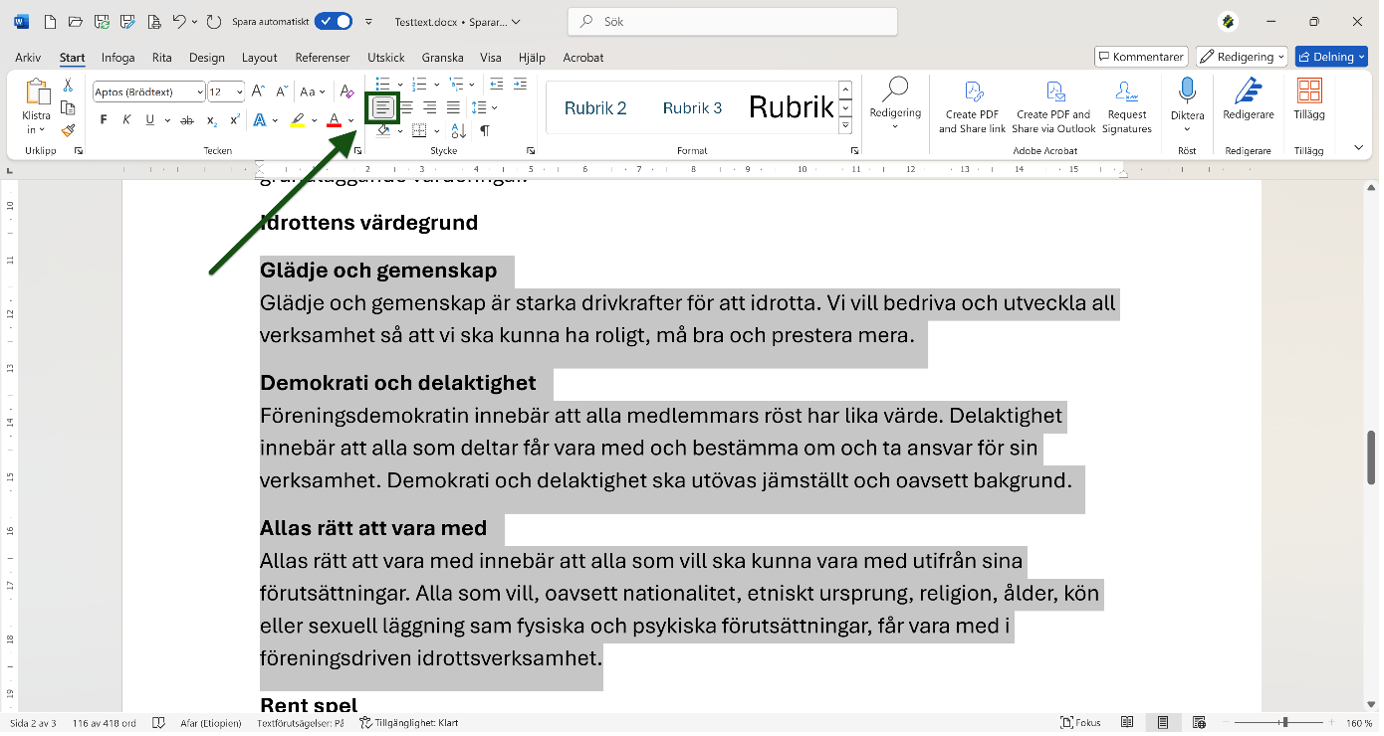
Task: Decrease the paragraph indent
Action: coord(496,84)
